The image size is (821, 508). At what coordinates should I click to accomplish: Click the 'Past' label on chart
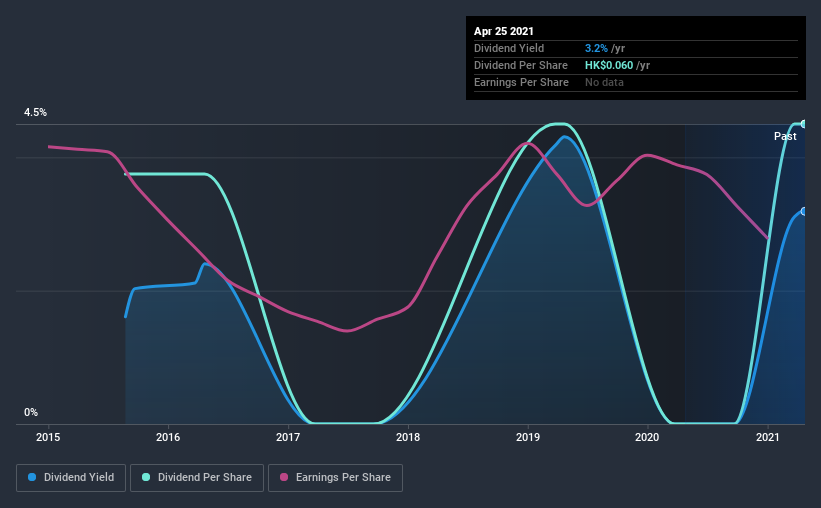(x=785, y=136)
